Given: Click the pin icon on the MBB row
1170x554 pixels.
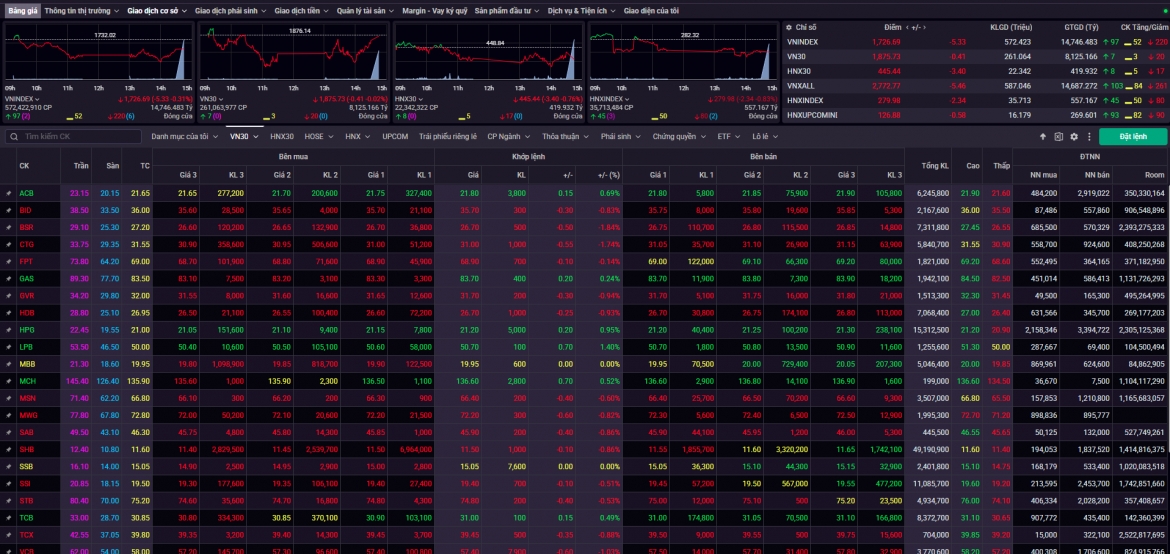Looking at the screenshot, I should [x=9, y=364].
